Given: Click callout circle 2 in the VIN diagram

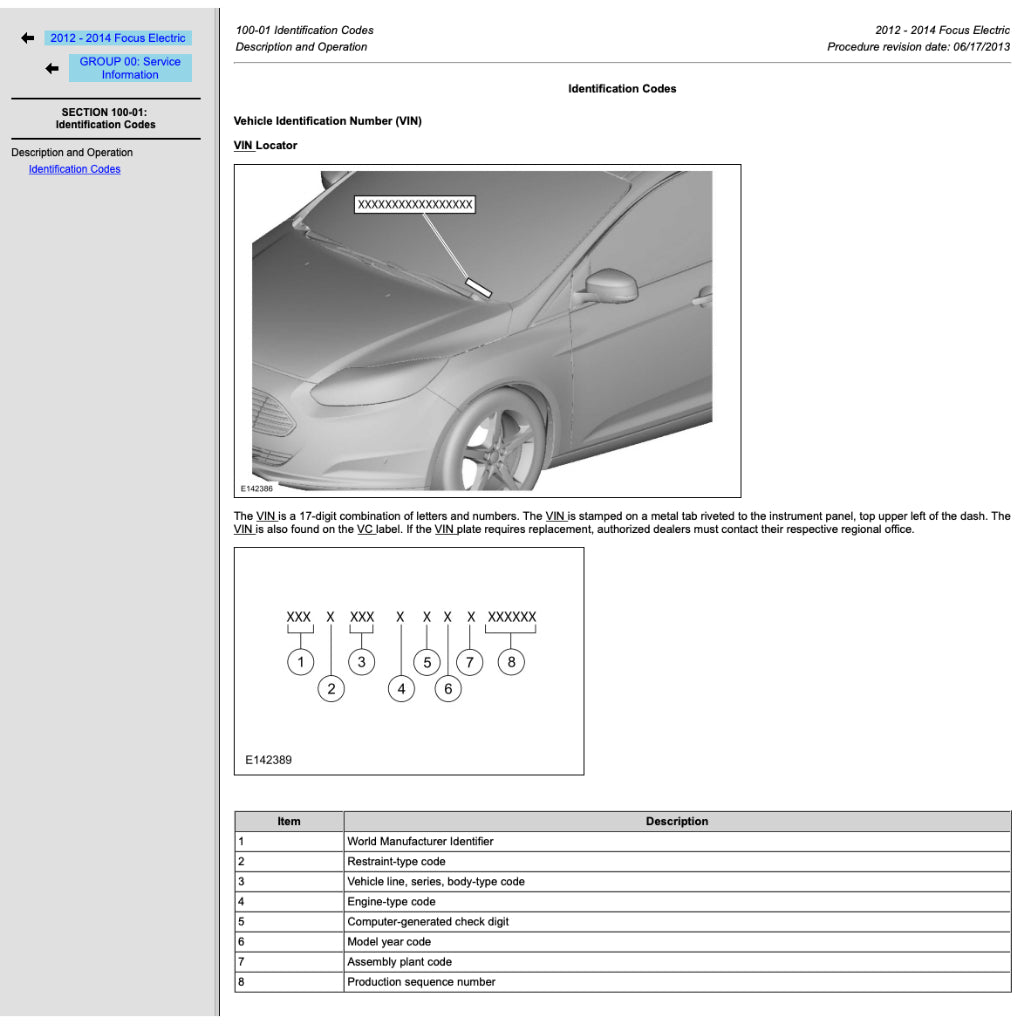Looking at the screenshot, I should coord(331,688).
